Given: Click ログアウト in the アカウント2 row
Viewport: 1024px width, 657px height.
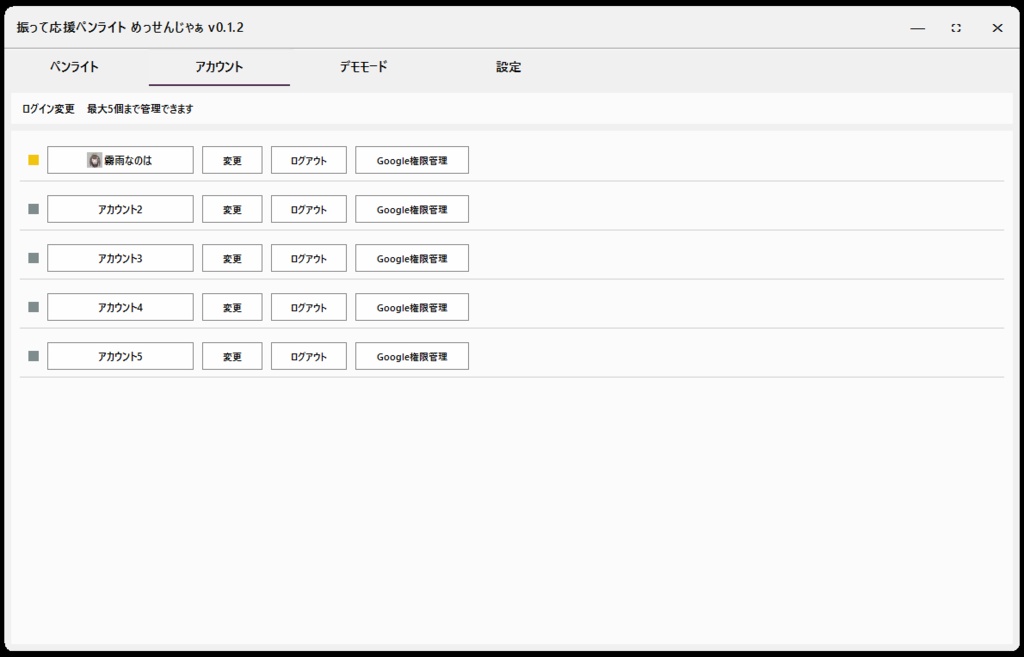Looking at the screenshot, I should [x=309, y=209].
